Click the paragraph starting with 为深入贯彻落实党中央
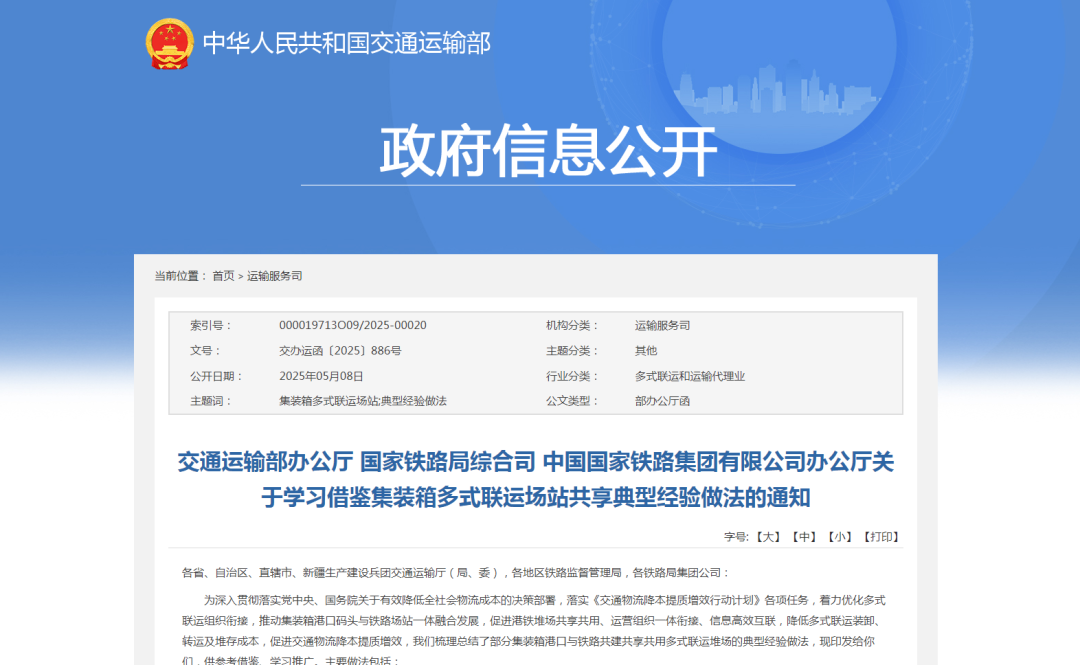The height and width of the screenshot is (665, 1080). (534, 631)
